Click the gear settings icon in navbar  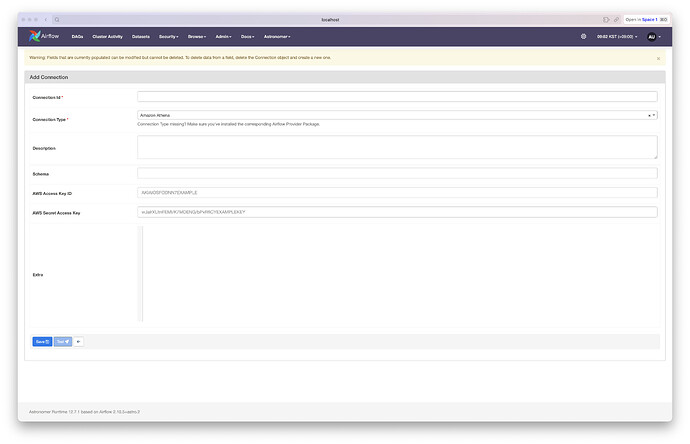584,37
